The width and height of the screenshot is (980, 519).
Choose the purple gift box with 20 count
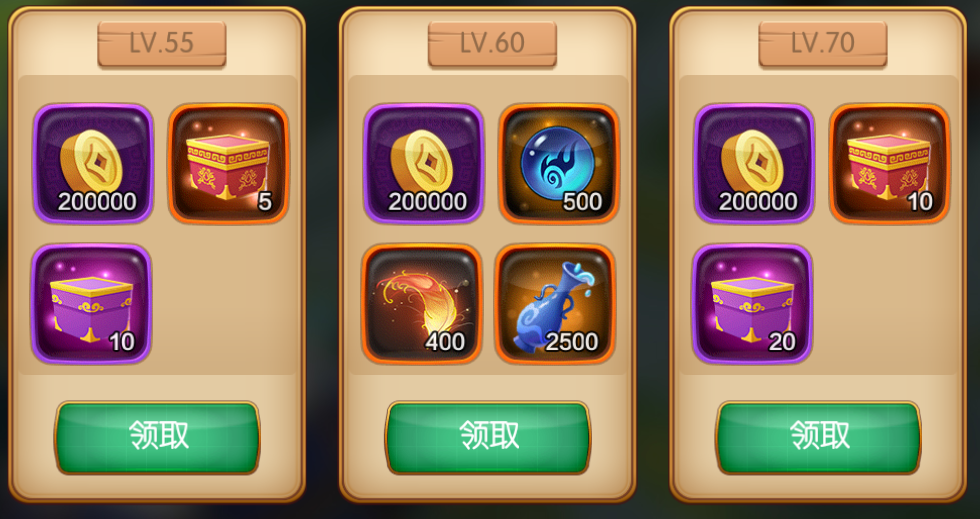[x=752, y=303]
